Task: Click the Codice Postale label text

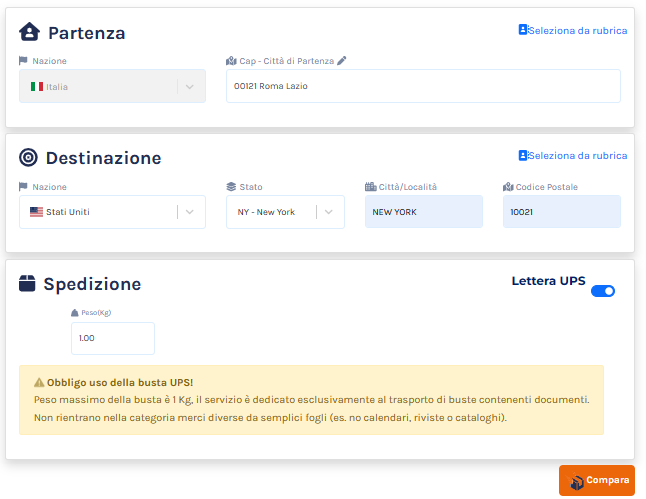Action: [x=547, y=187]
